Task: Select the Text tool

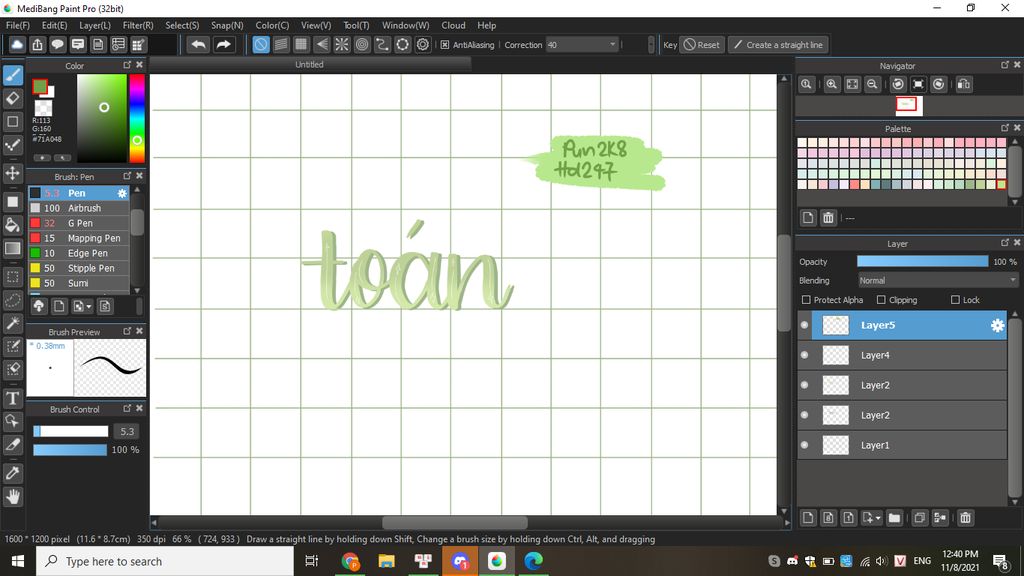Action: [13, 398]
